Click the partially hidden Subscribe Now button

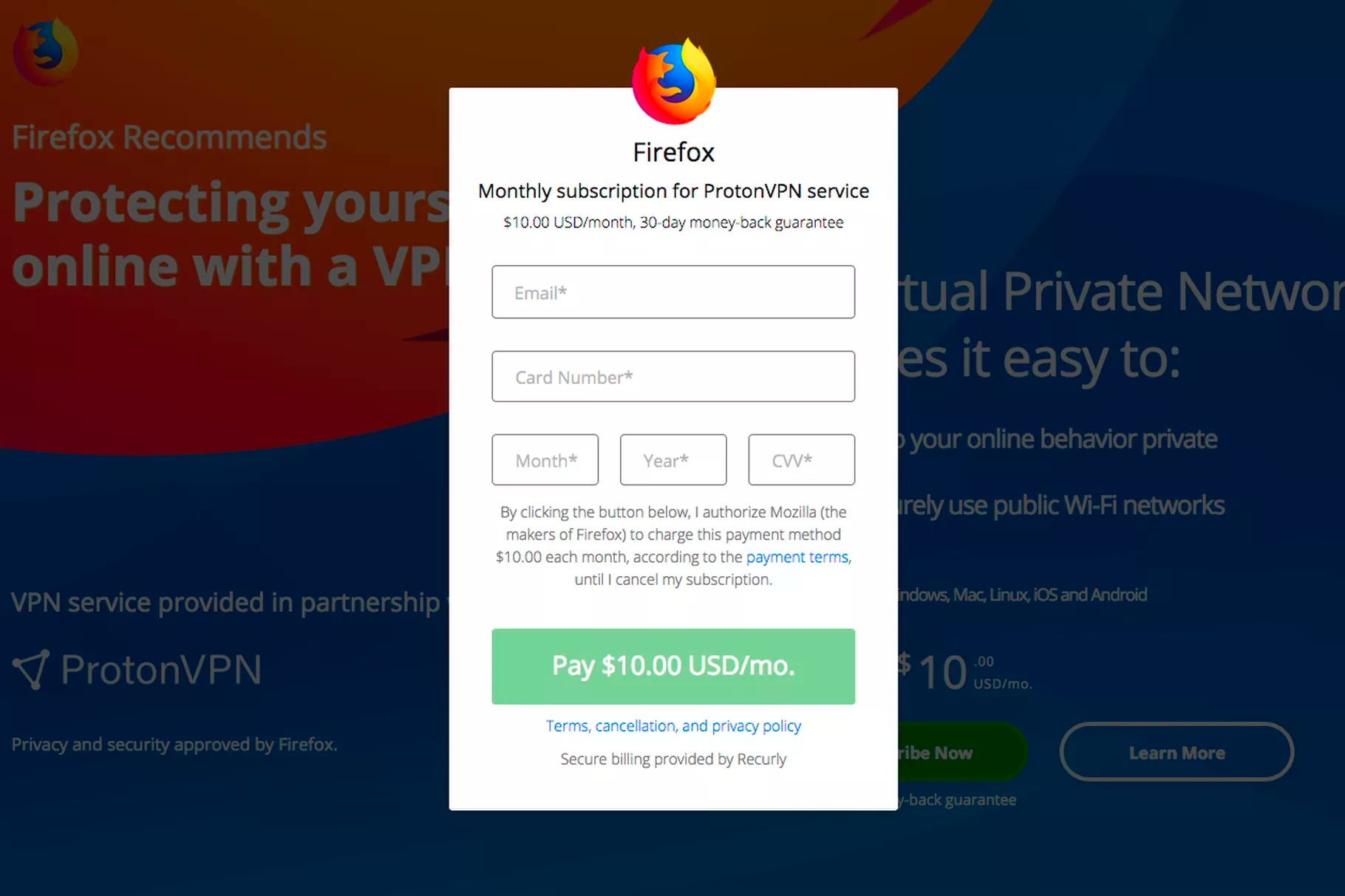click(962, 752)
